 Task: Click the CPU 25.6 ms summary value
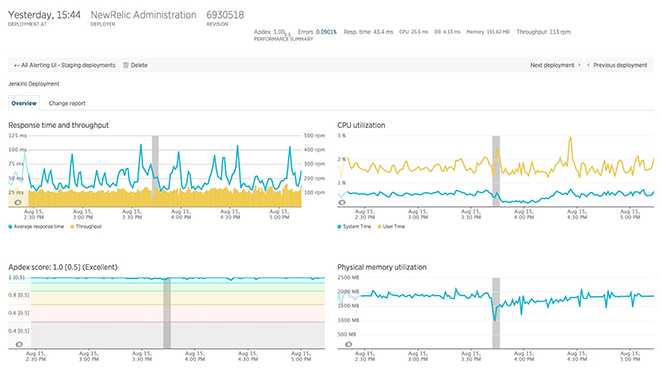[414, 32]
